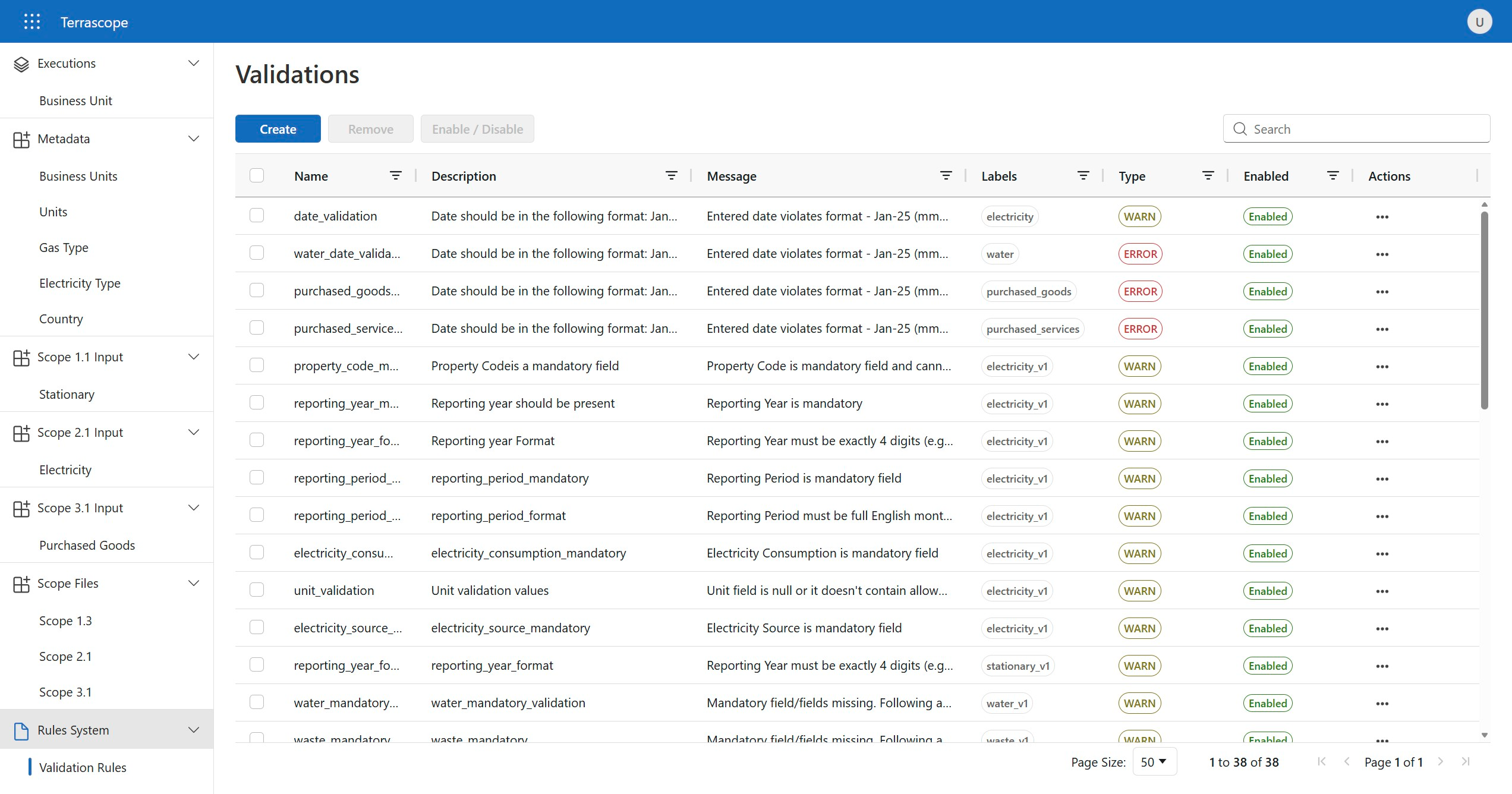Open Validation Rules sidebar item
The height and width of the screenshot is (794, 1512).
[83, 768]
